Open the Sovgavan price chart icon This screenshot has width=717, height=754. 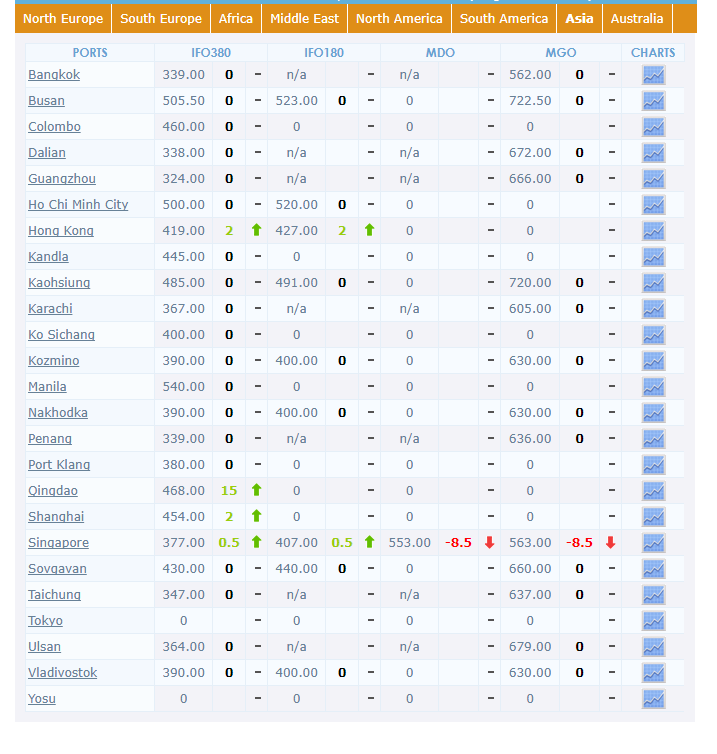(x=654, y=569)
